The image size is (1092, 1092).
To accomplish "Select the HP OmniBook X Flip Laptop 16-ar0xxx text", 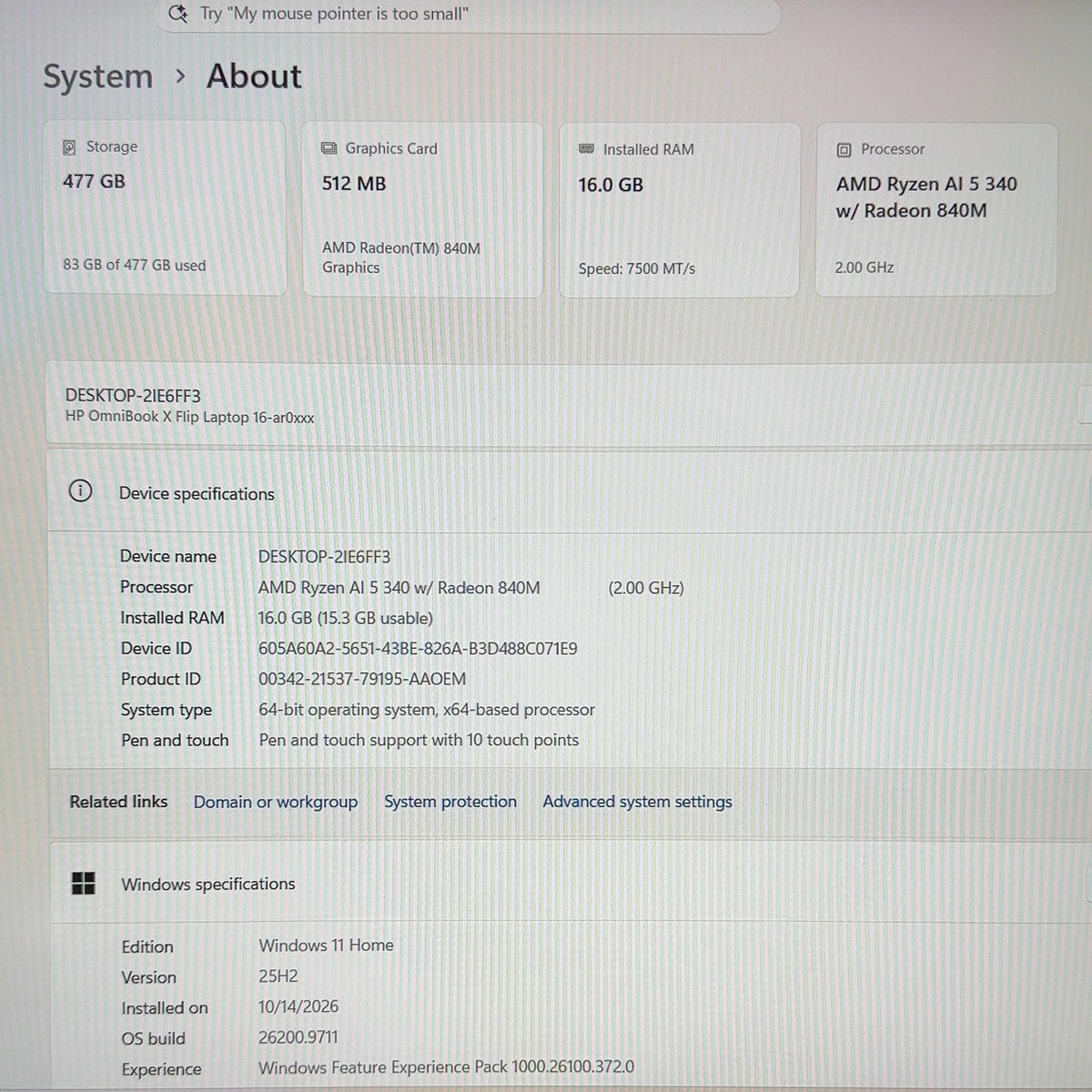I will pyautogui.click(x=189, y=417).
